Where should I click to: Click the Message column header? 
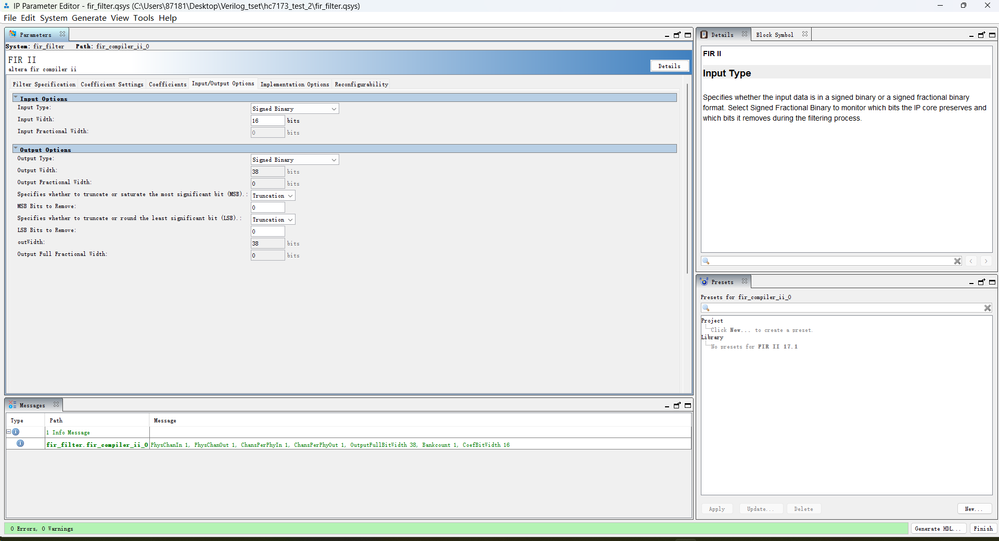[165, 421]
